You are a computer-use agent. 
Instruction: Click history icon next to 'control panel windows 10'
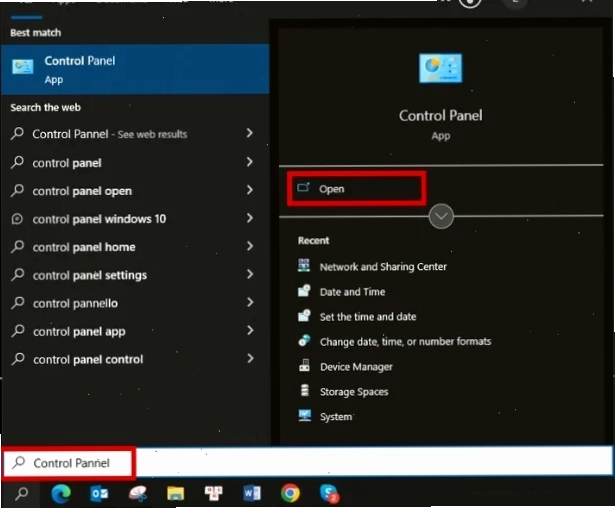(x=17, y=218)
